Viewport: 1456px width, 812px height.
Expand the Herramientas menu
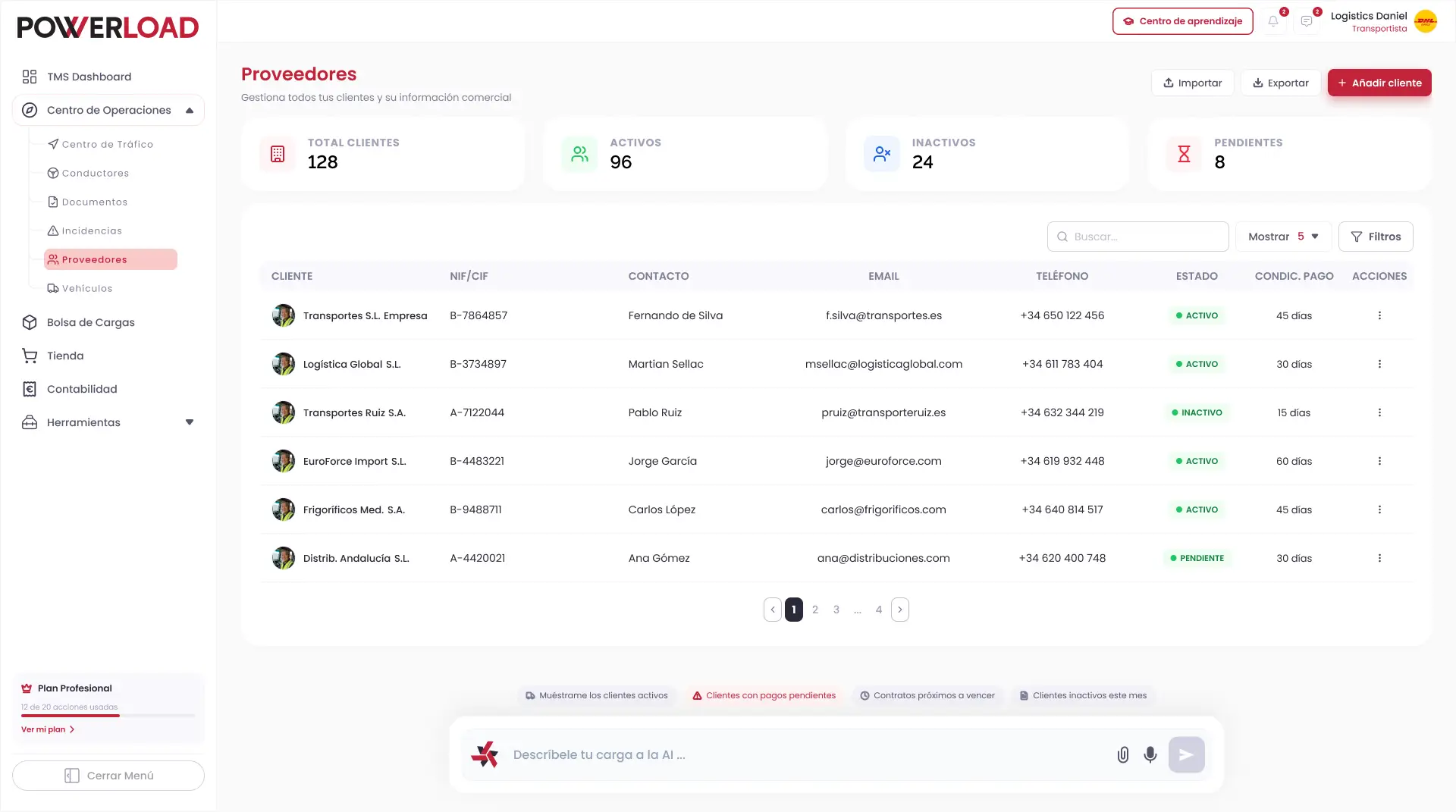click(108, 422)
